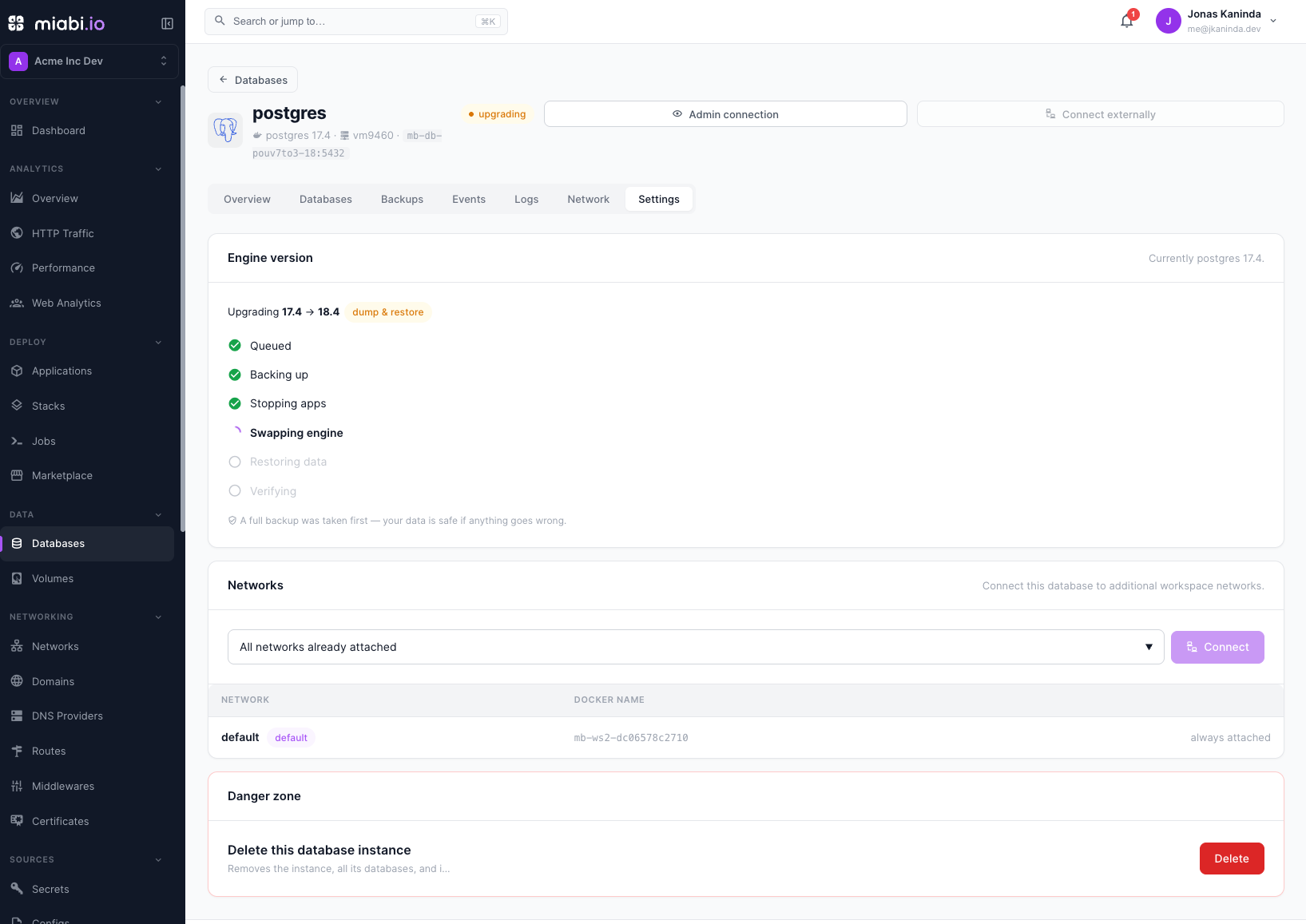
Task: Navigate to Applications
Action: click(x=87, y=371)
